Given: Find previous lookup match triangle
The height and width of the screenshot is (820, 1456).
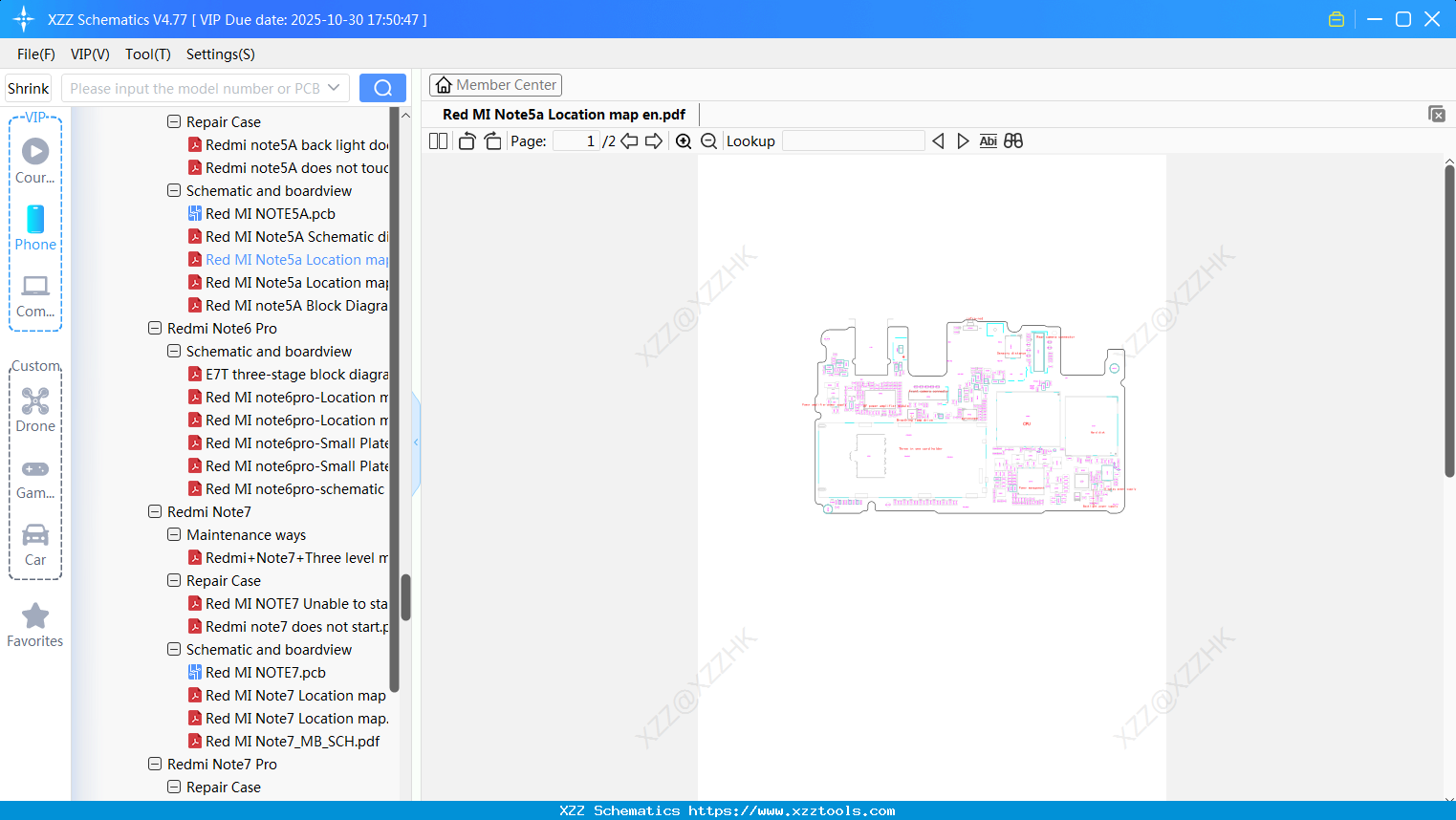Looking at the screenshot, I should coord(938,140).
